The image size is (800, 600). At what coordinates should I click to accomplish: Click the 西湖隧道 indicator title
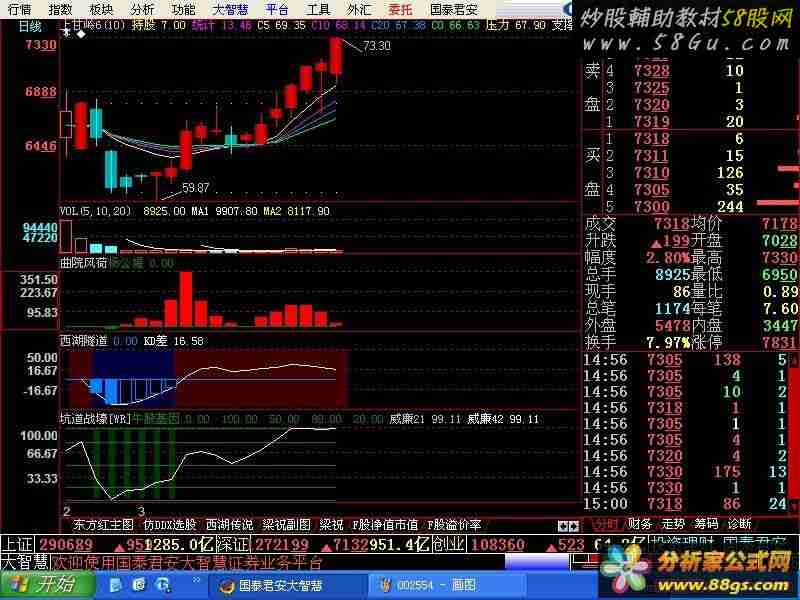point(84,341)
